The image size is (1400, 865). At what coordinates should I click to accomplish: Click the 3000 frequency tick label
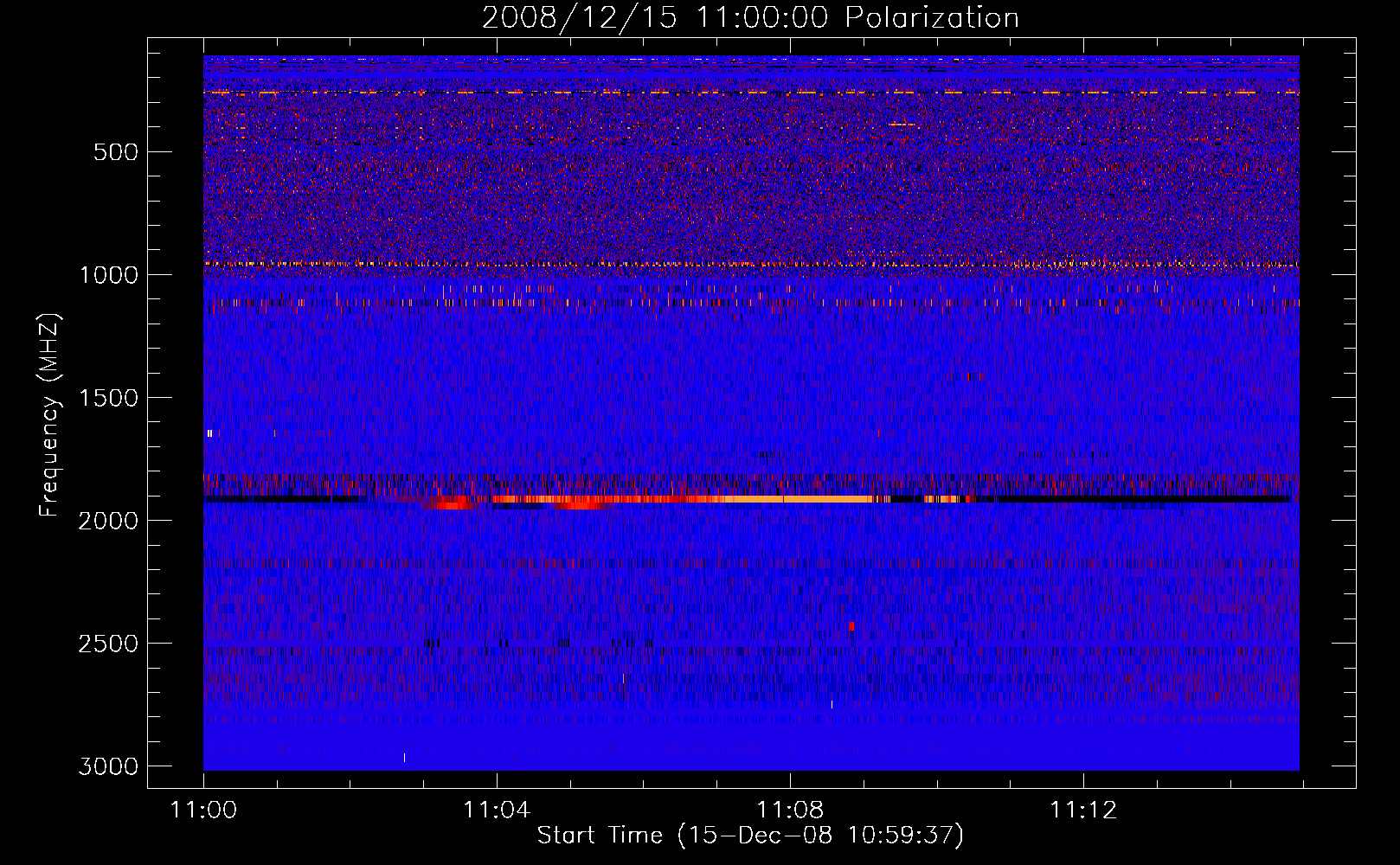pos(108,766)
